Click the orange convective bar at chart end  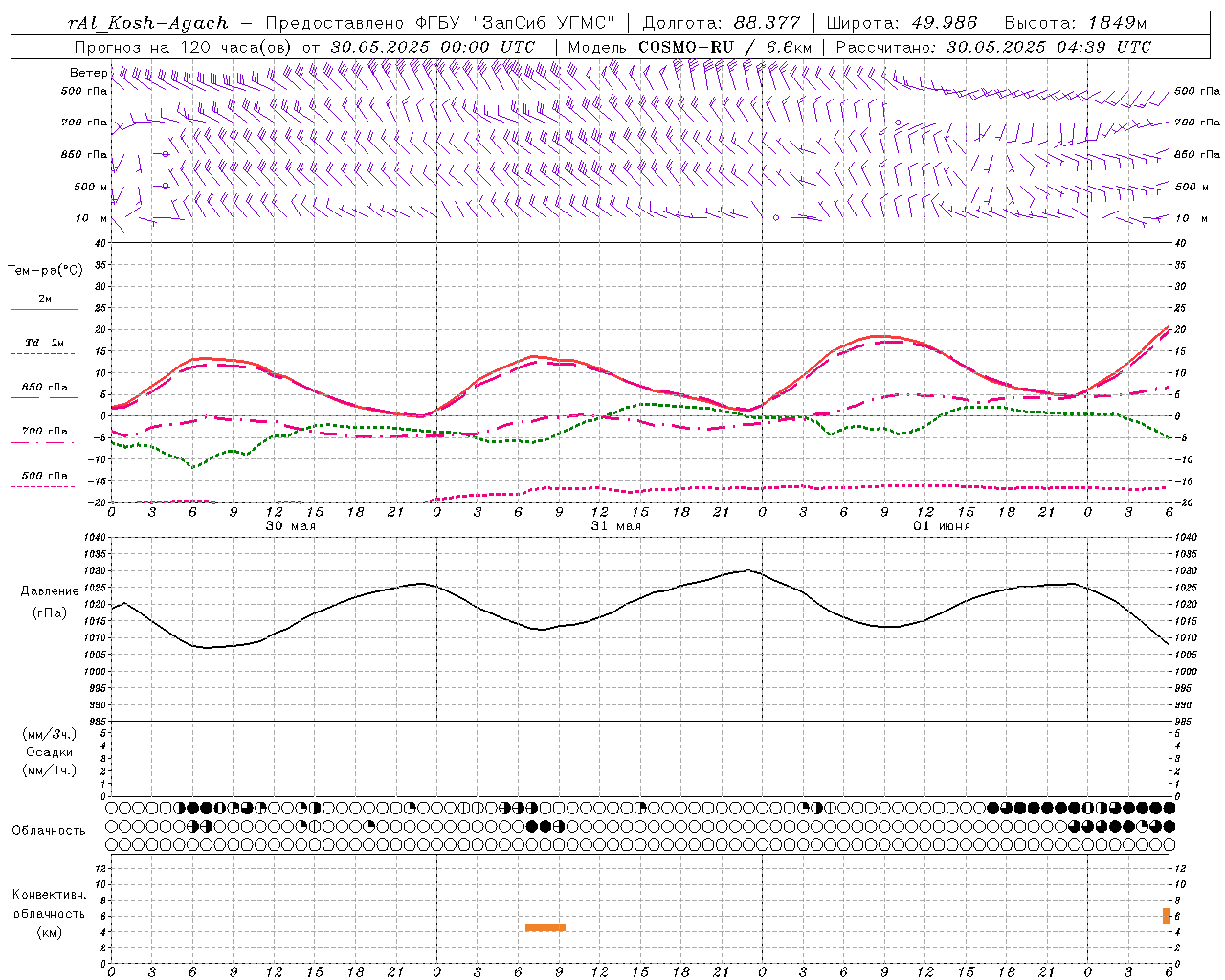point(1167,916)
